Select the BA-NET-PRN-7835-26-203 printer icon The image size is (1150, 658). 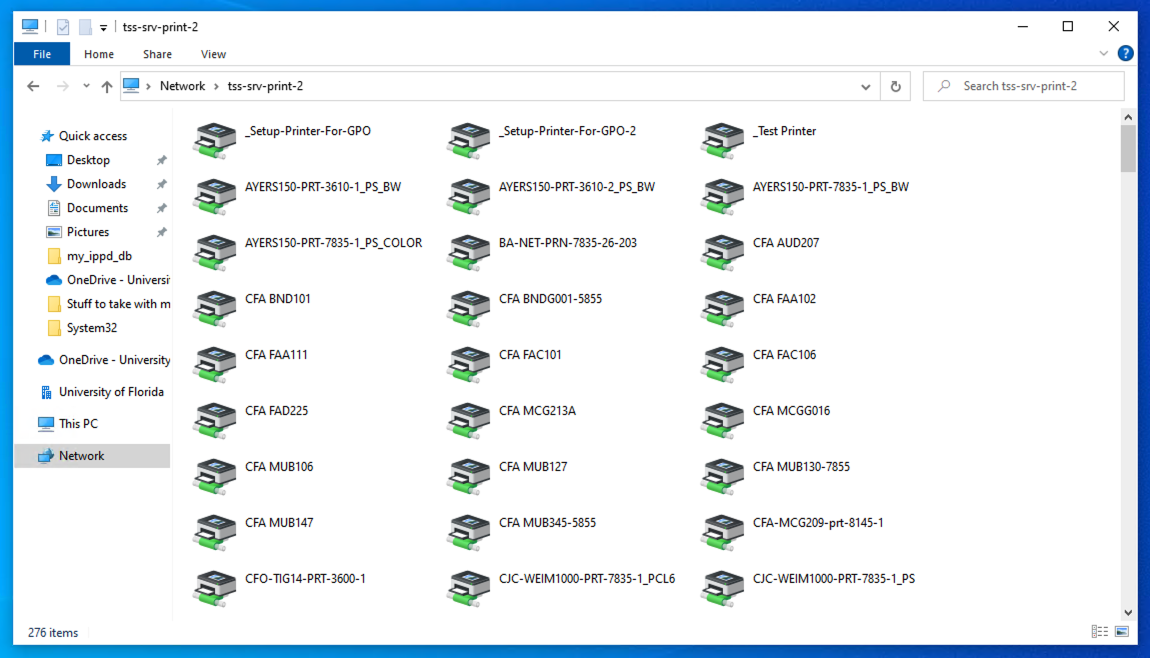click(468, 252)
